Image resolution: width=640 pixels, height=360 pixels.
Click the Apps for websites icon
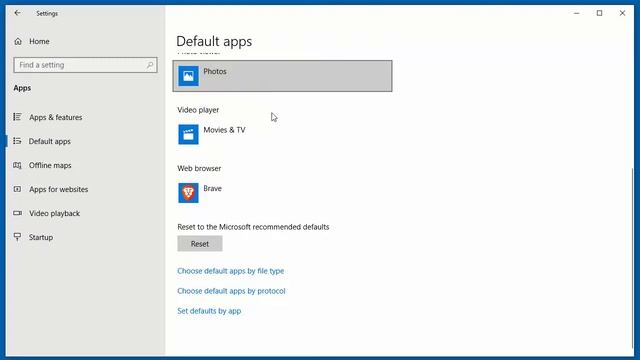(17, 189)
